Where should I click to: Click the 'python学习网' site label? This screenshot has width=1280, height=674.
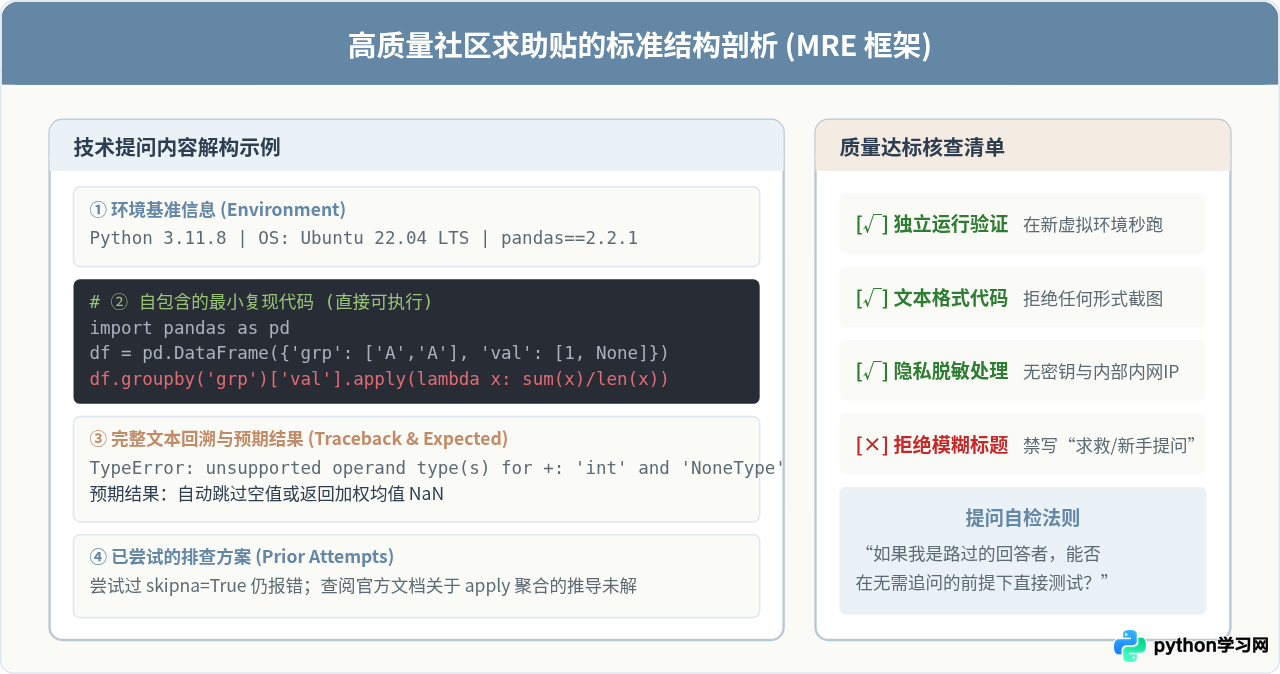(1211, 646)
